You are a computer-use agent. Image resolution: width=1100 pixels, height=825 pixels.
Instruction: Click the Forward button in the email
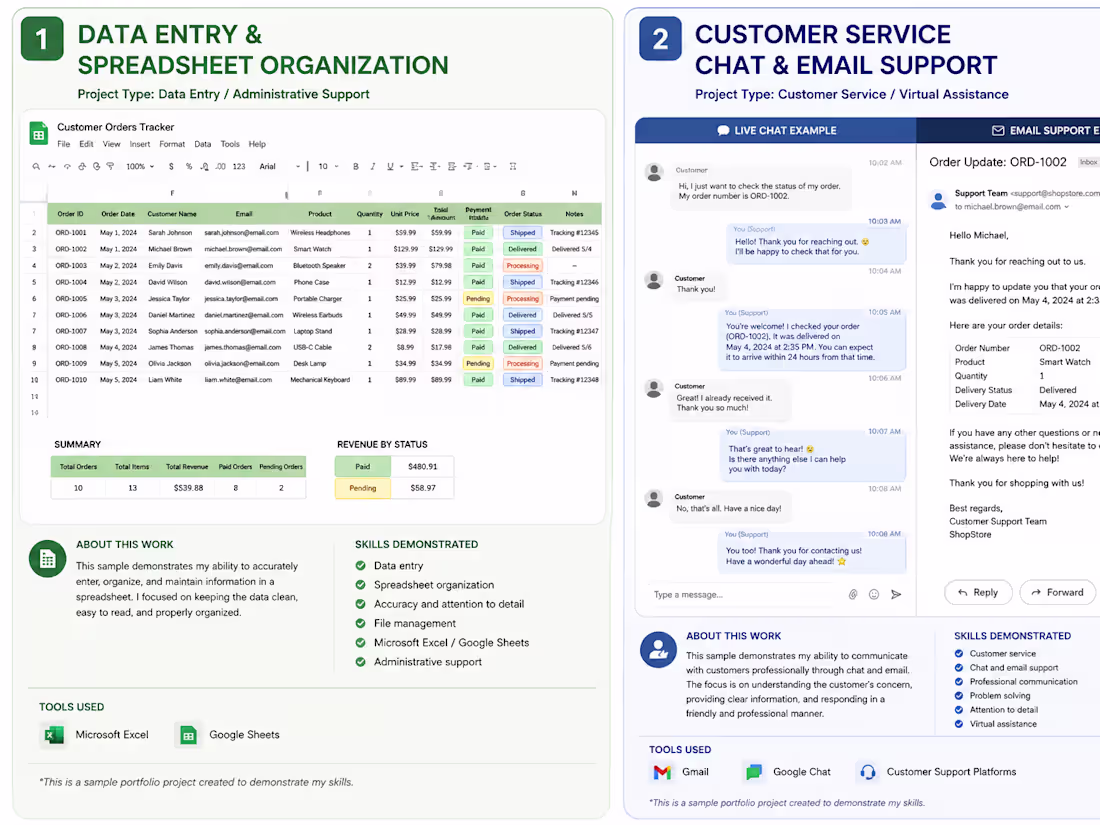click(1057, 593)
